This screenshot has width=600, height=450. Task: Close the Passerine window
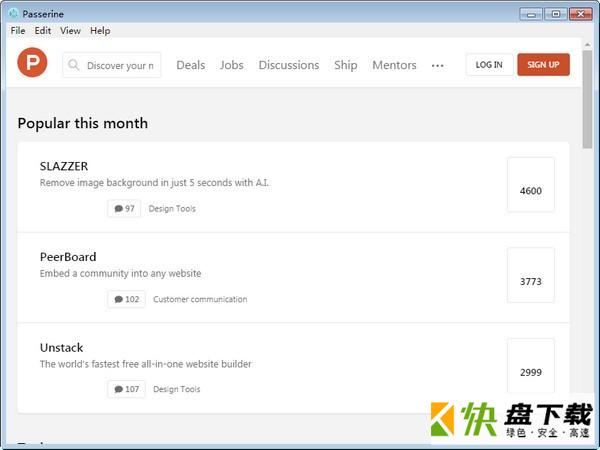(x=581, y=14)
